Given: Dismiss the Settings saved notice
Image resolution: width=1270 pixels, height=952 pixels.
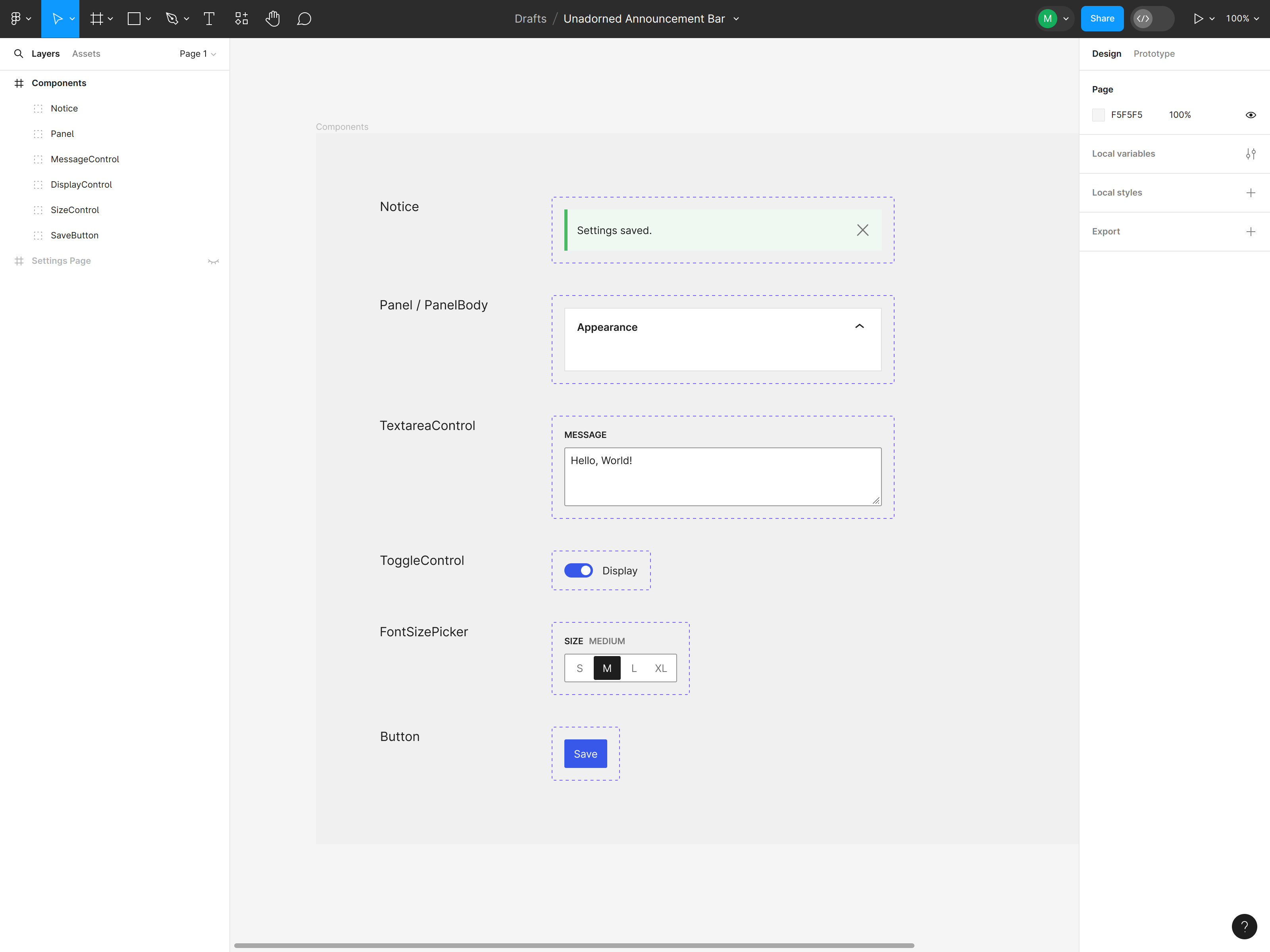Looking at the screenshot, I should tap(862, 230).
